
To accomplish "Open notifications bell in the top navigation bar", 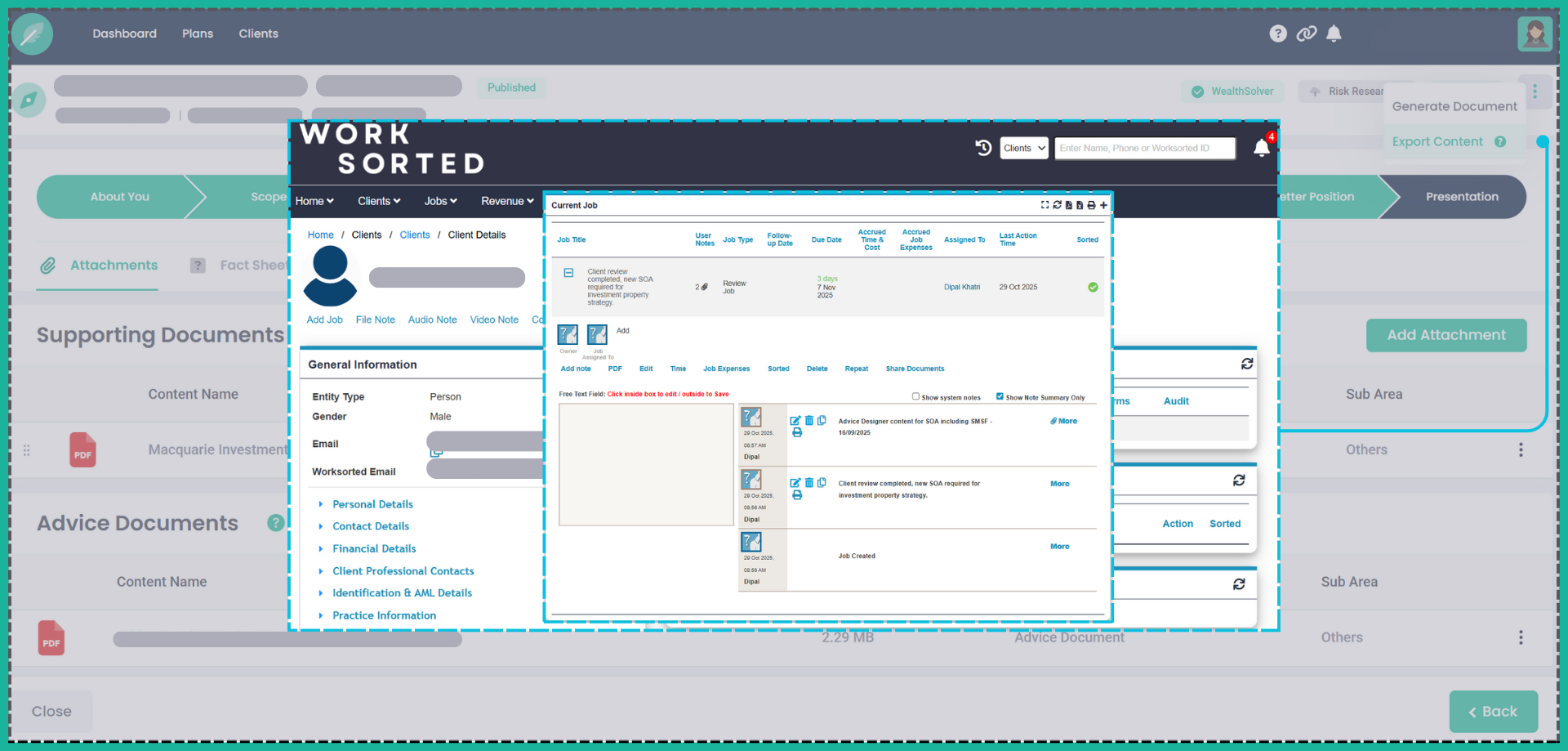I will tap(1334, 34).
